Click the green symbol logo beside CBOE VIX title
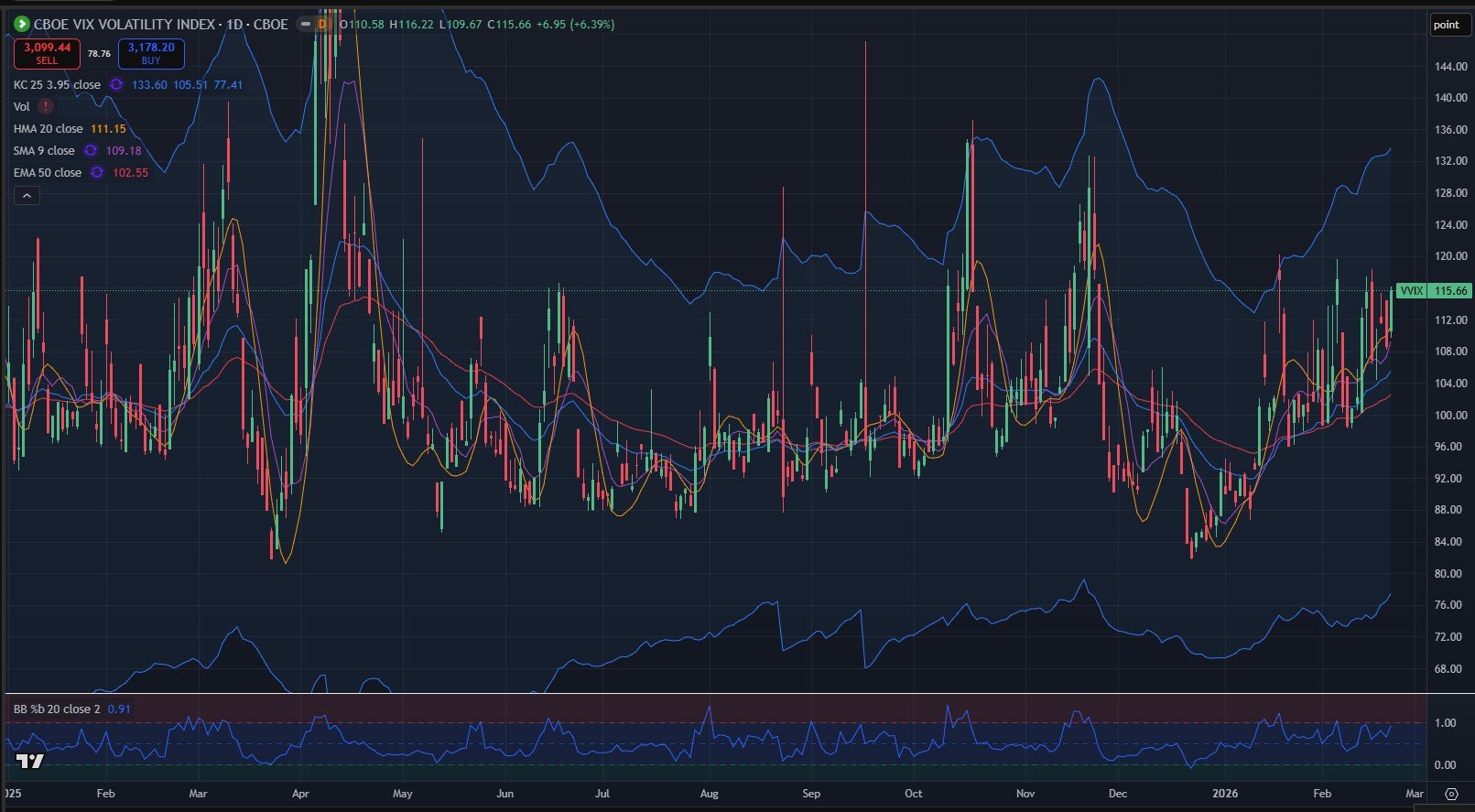1475x812 pixels. 22,24
